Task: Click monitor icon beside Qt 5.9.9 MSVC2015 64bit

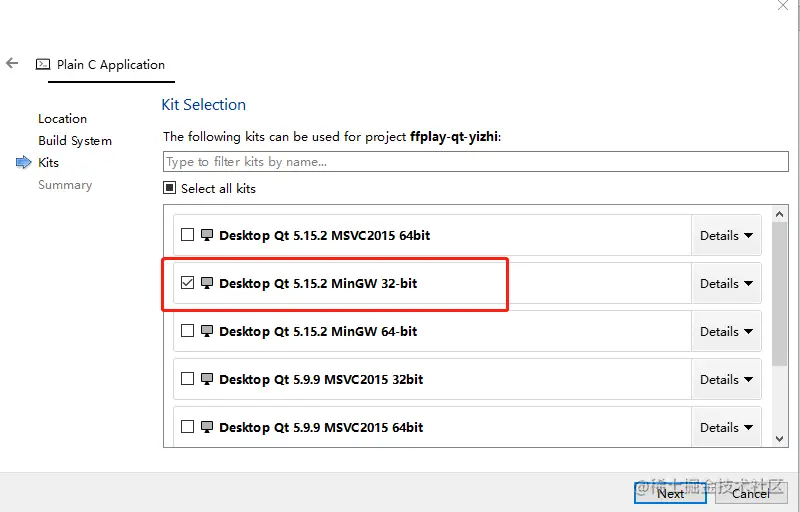Action: 207,428
